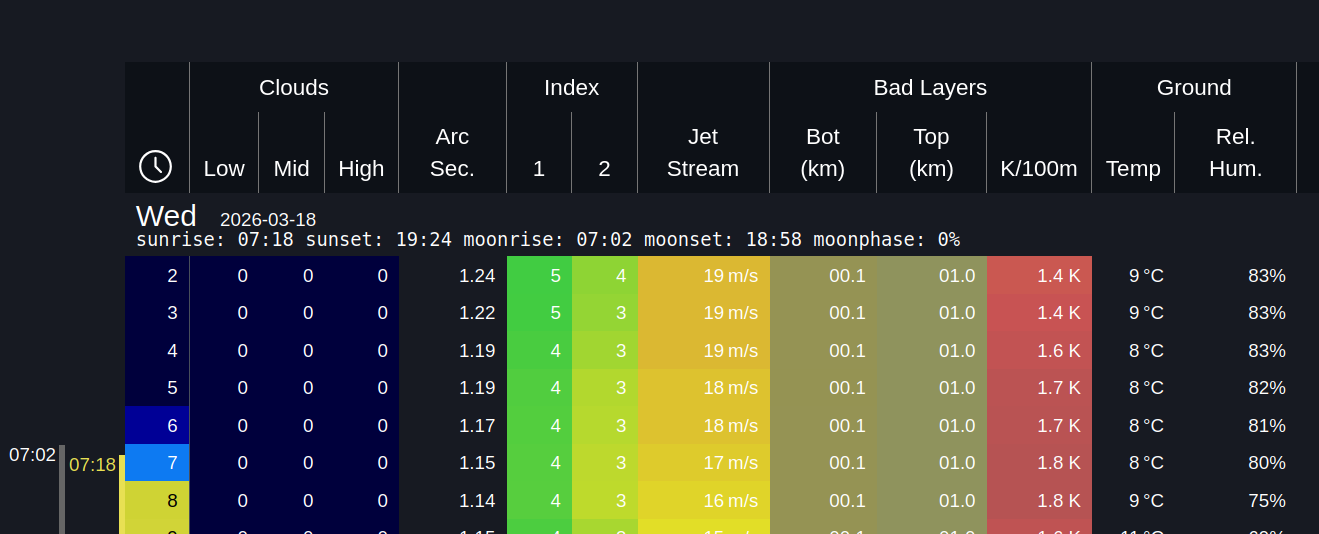Screen dimensions: 1319x534
Task: Click the K/100m column header
Action: pyautogui.click(x=1038, y=168)
